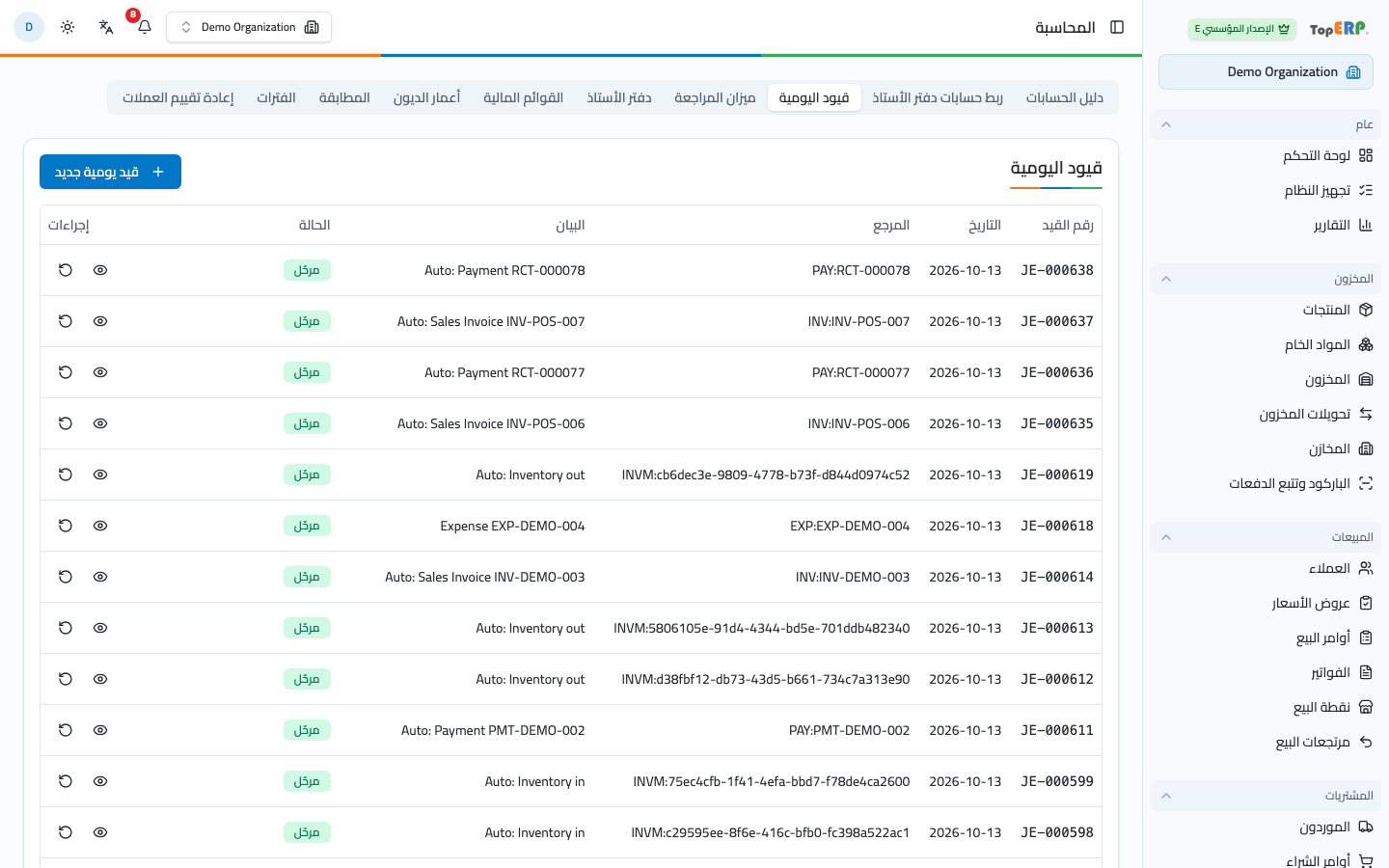Reverse journal entry JE-000618
This screenshot has width=1389, height=868.
(66, 526)
